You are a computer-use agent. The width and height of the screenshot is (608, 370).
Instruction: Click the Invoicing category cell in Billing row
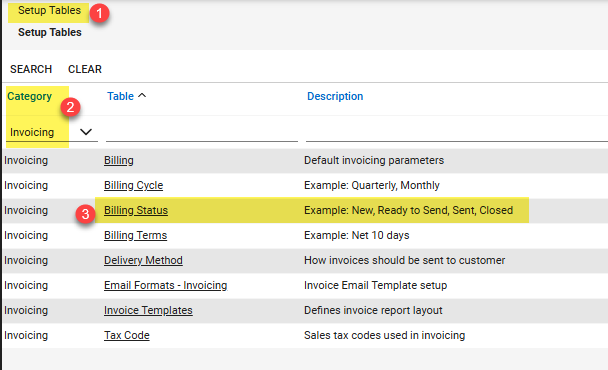(x=26, y=160)
